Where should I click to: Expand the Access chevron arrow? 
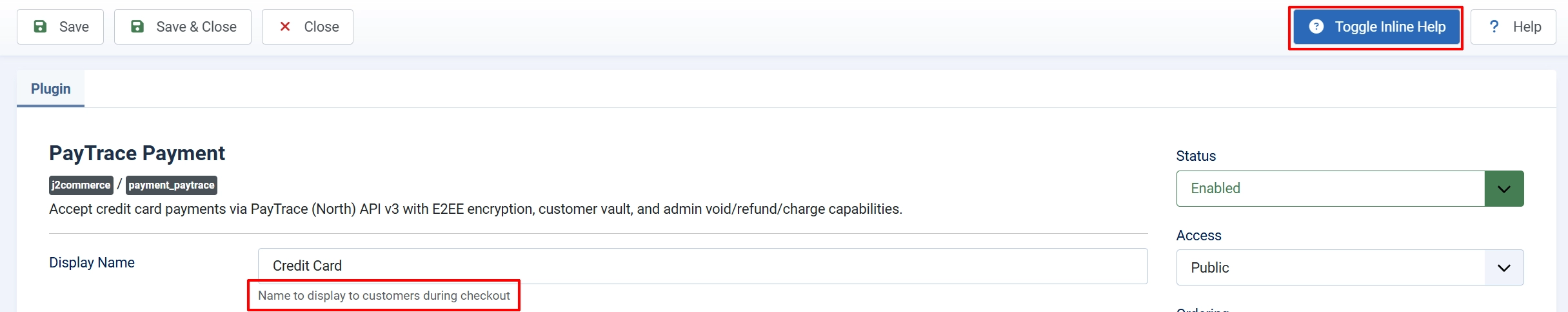click(1504, 267)
